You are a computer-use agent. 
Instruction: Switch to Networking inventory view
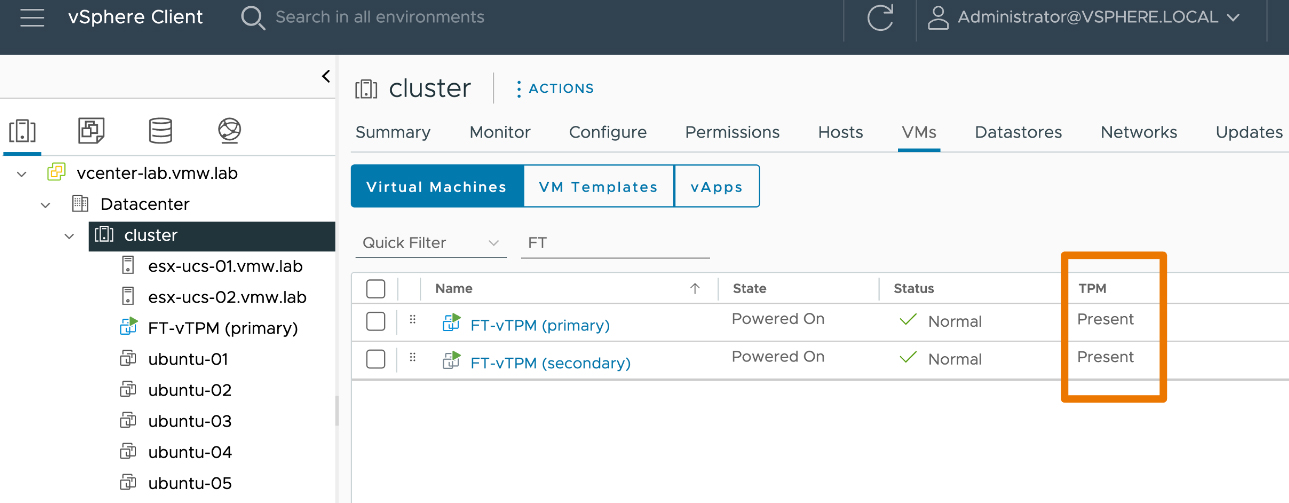[x=230, y=131]
